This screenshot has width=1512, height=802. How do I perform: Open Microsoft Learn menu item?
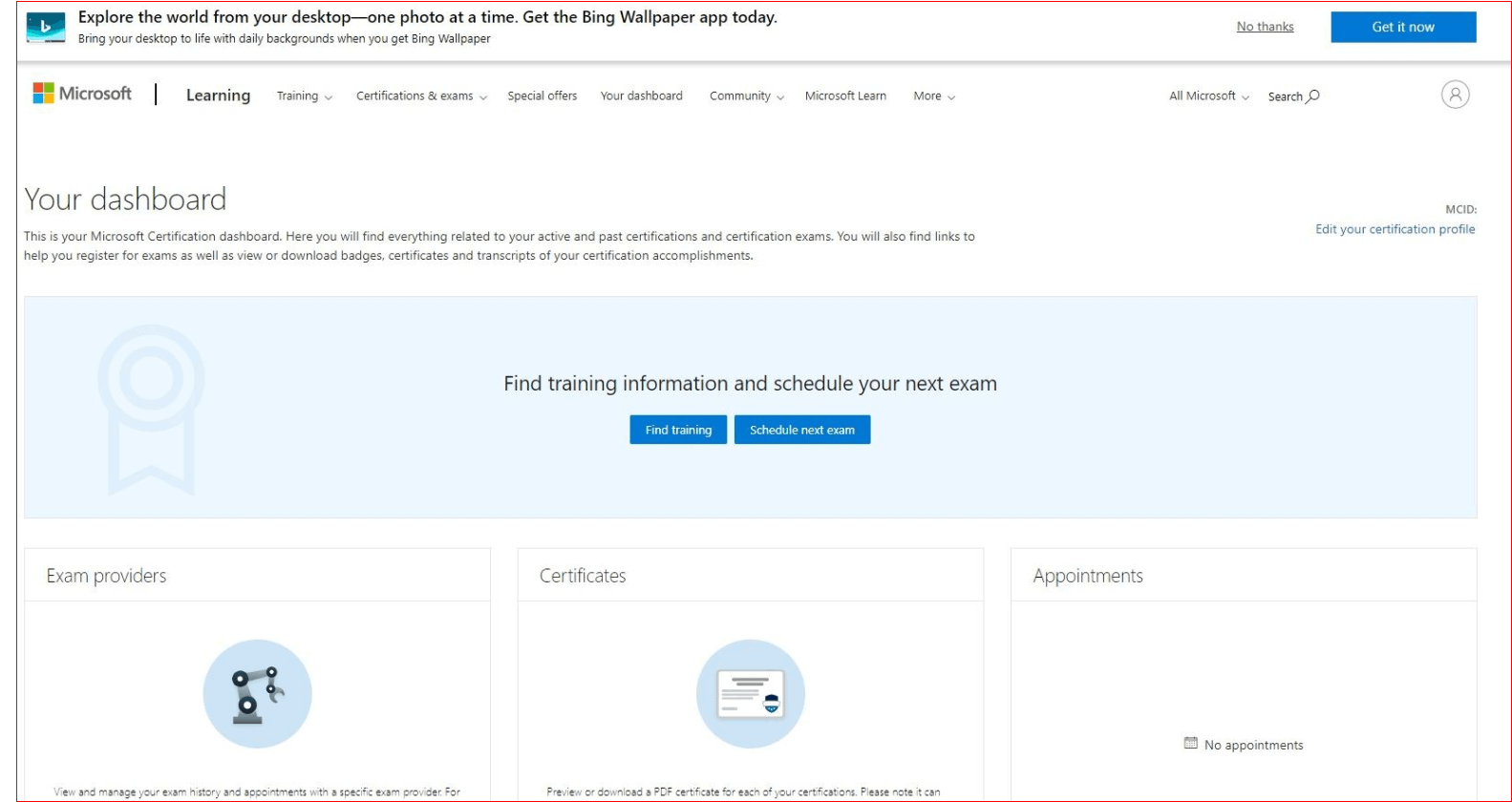(845, 96)
